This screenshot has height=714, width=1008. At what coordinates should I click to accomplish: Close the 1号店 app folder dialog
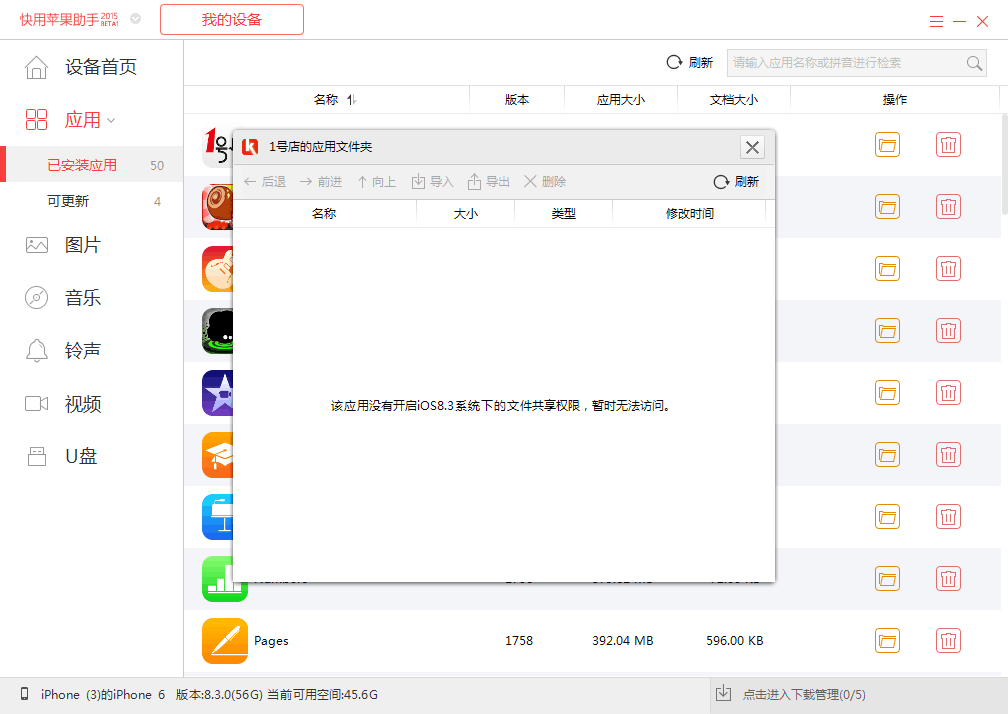(752, 147)
